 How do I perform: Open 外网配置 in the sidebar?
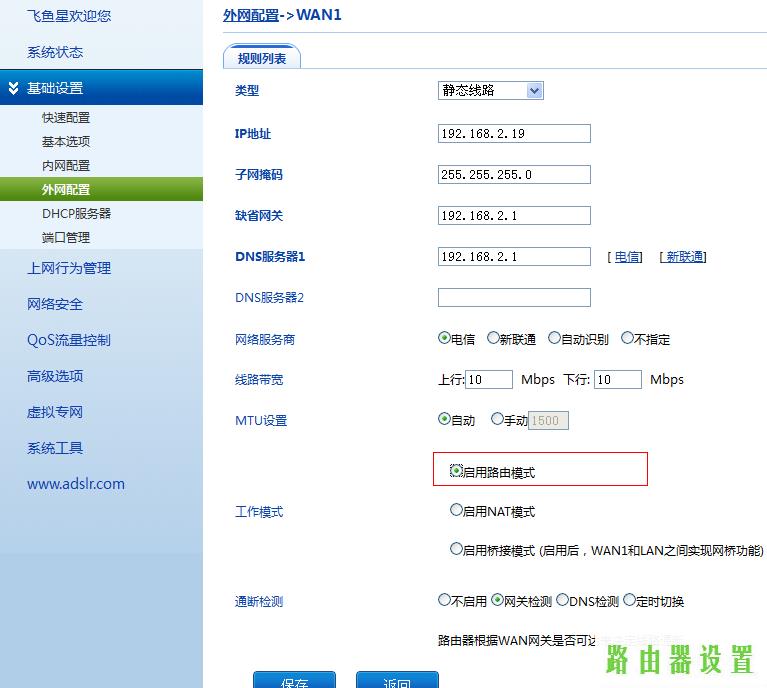coord(66,189)
